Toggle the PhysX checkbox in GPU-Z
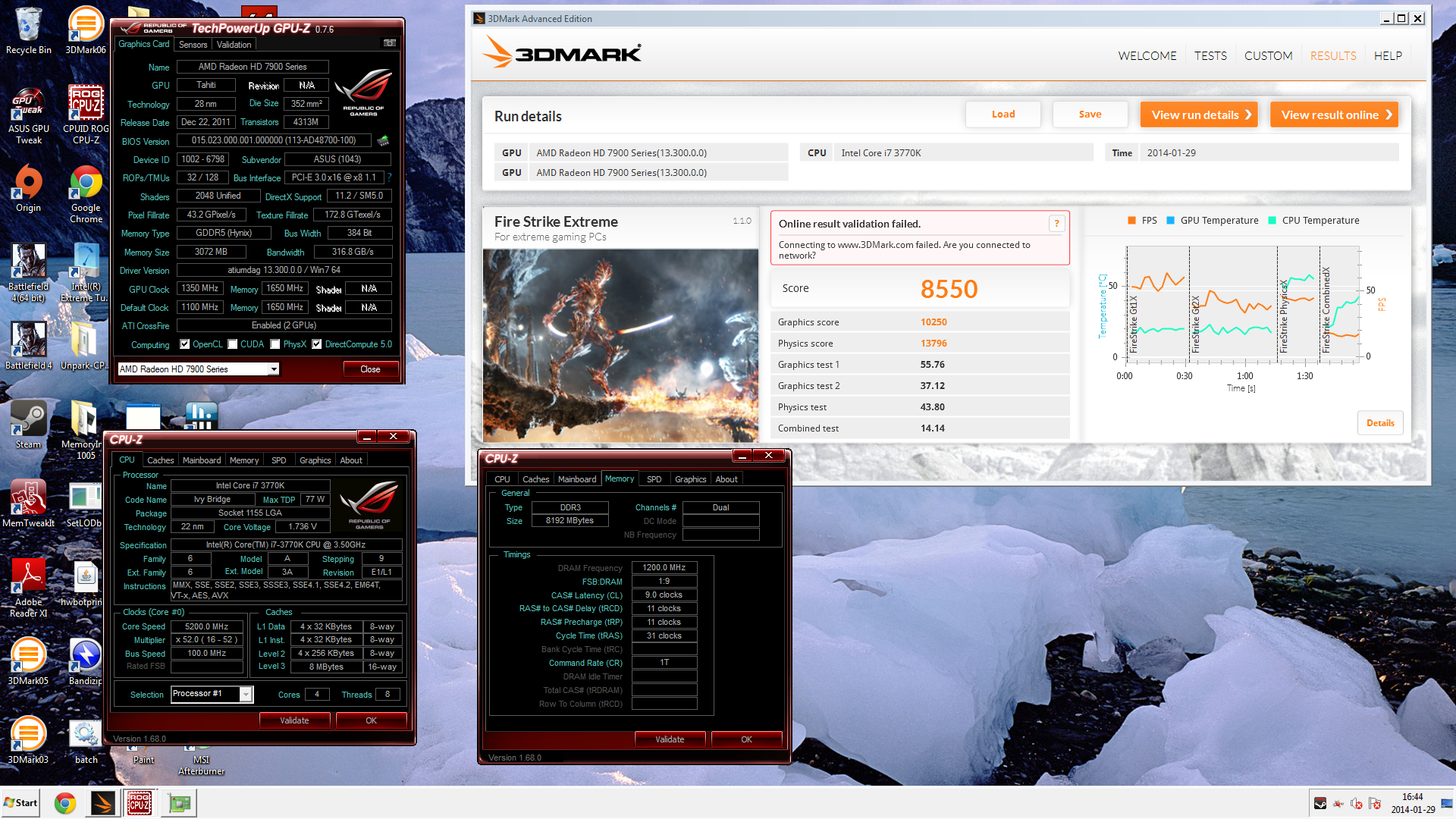The height and width of the screenshot is (819, 1456). coord(275,344)
